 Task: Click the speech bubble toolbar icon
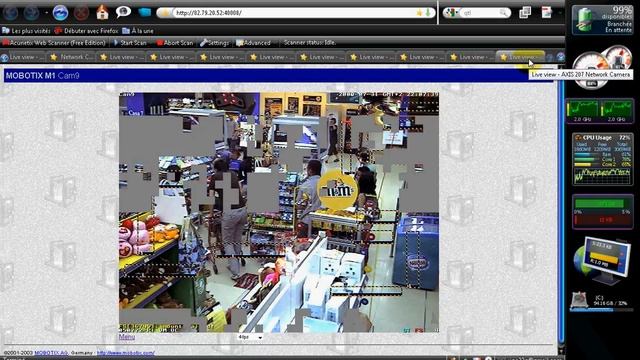tap(123, 12)
